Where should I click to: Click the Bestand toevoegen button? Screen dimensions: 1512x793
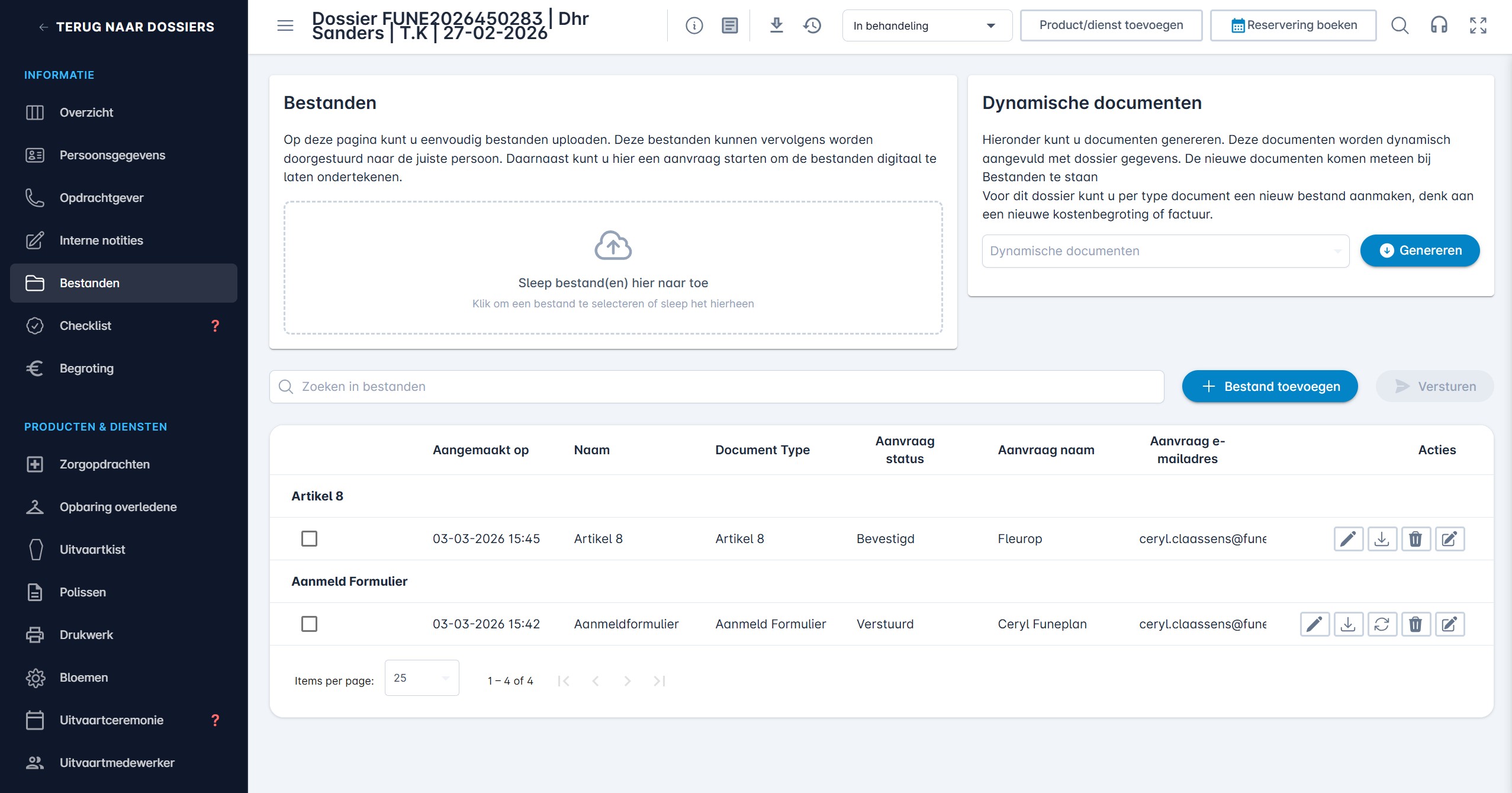pos(1269,387)
